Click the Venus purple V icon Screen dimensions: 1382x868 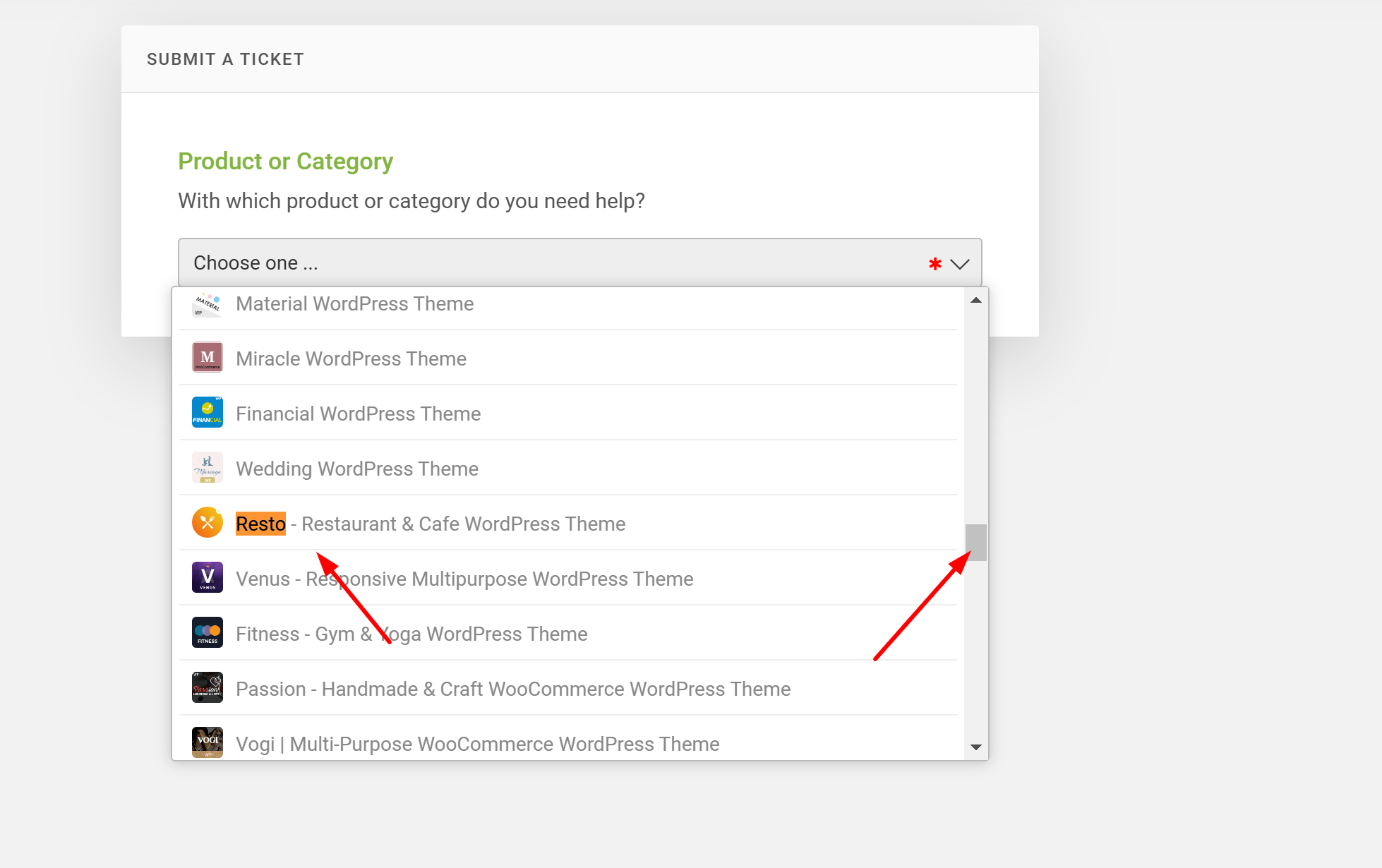(x=208, y=577)
